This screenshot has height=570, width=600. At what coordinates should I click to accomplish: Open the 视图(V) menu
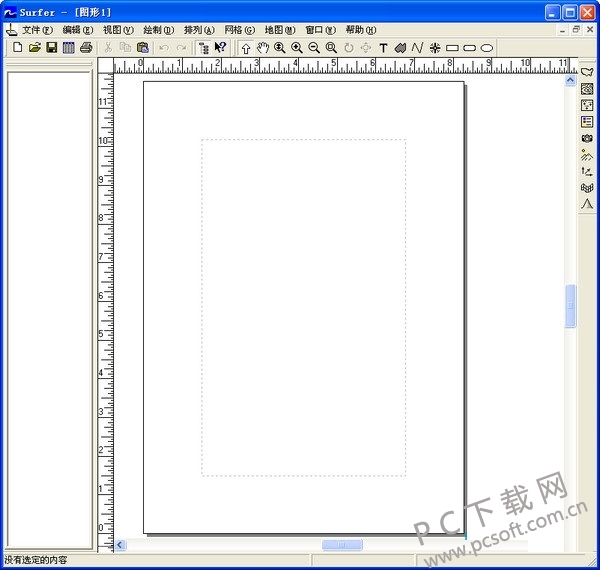click(x=118, y=30)
